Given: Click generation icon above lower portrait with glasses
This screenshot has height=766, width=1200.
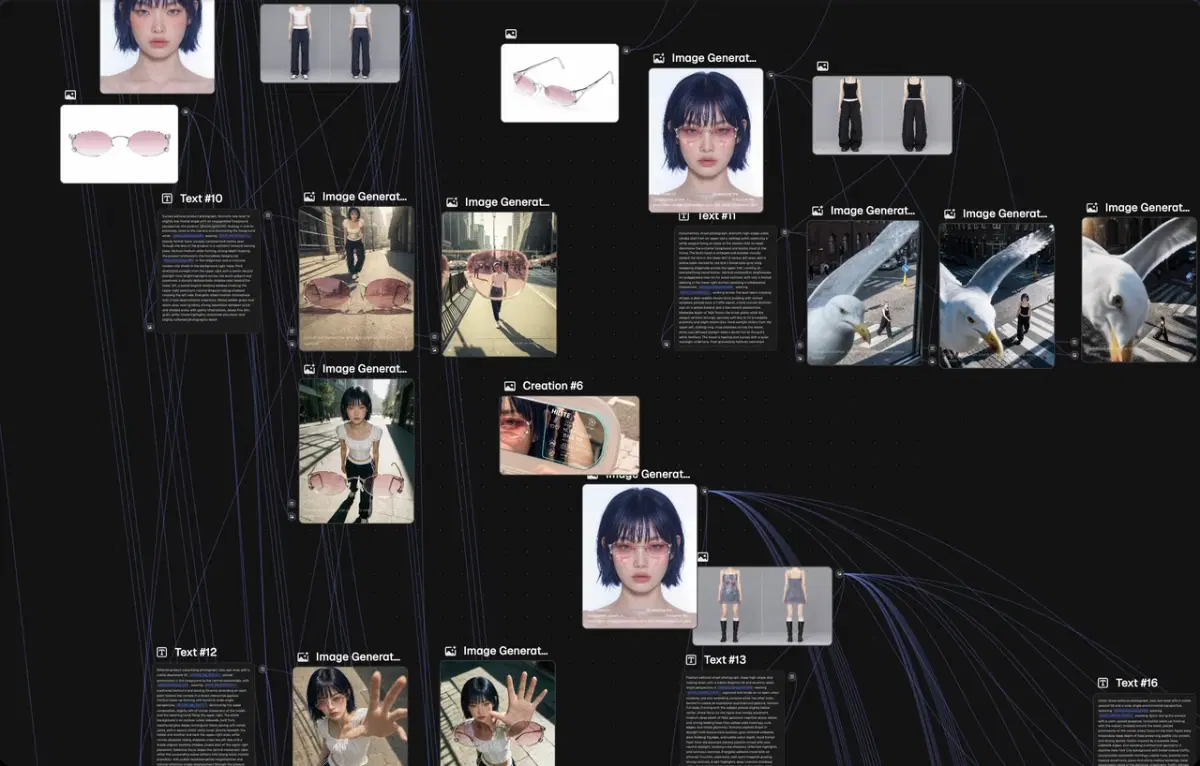Looking at the screenshot, I should coord(593,474).
